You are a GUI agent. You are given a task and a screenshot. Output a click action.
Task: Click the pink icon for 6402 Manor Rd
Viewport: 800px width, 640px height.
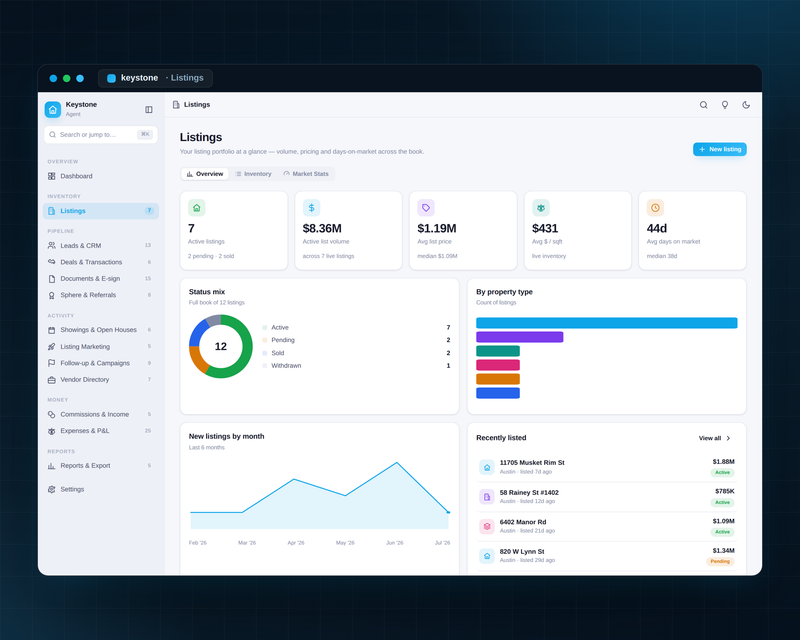tap(487, 526)
